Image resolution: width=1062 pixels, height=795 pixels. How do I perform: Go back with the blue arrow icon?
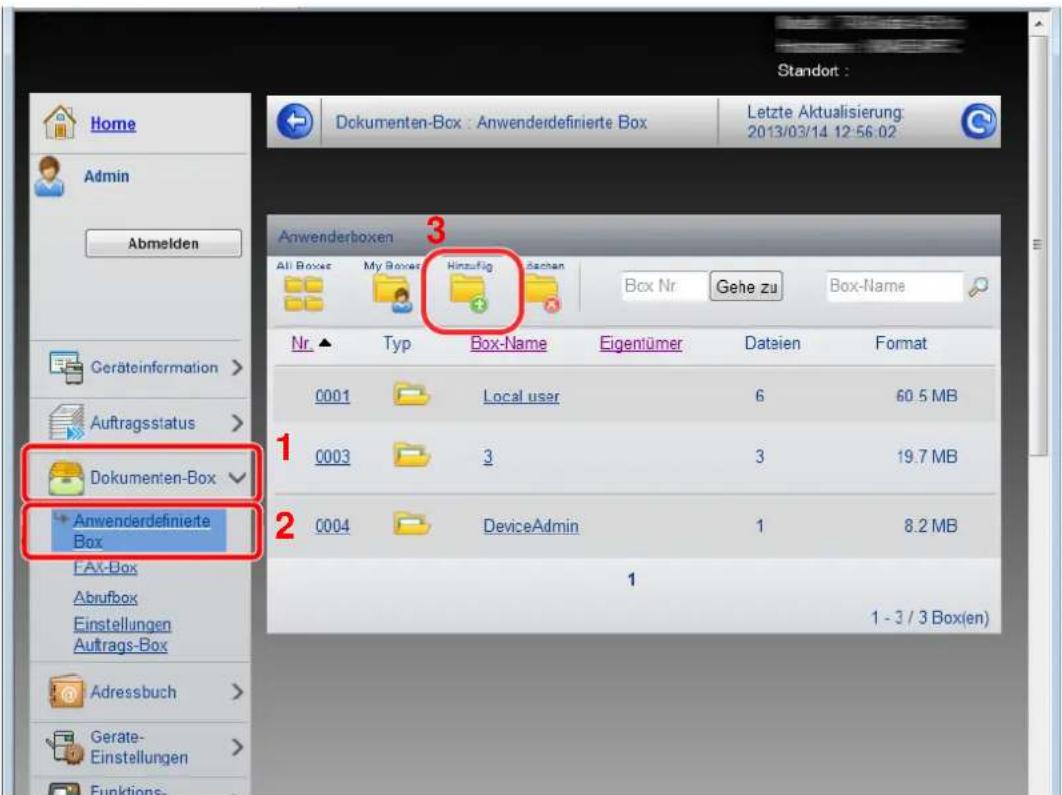pyautogui.click(x=295, y=122)
